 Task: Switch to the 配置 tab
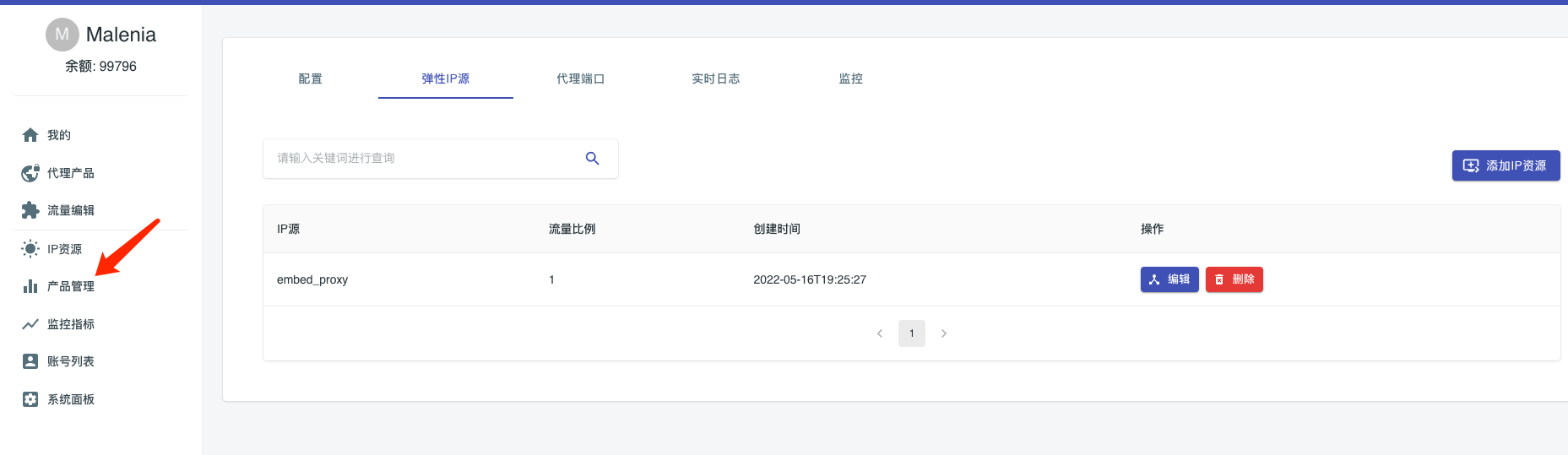[x=311, y=79]
